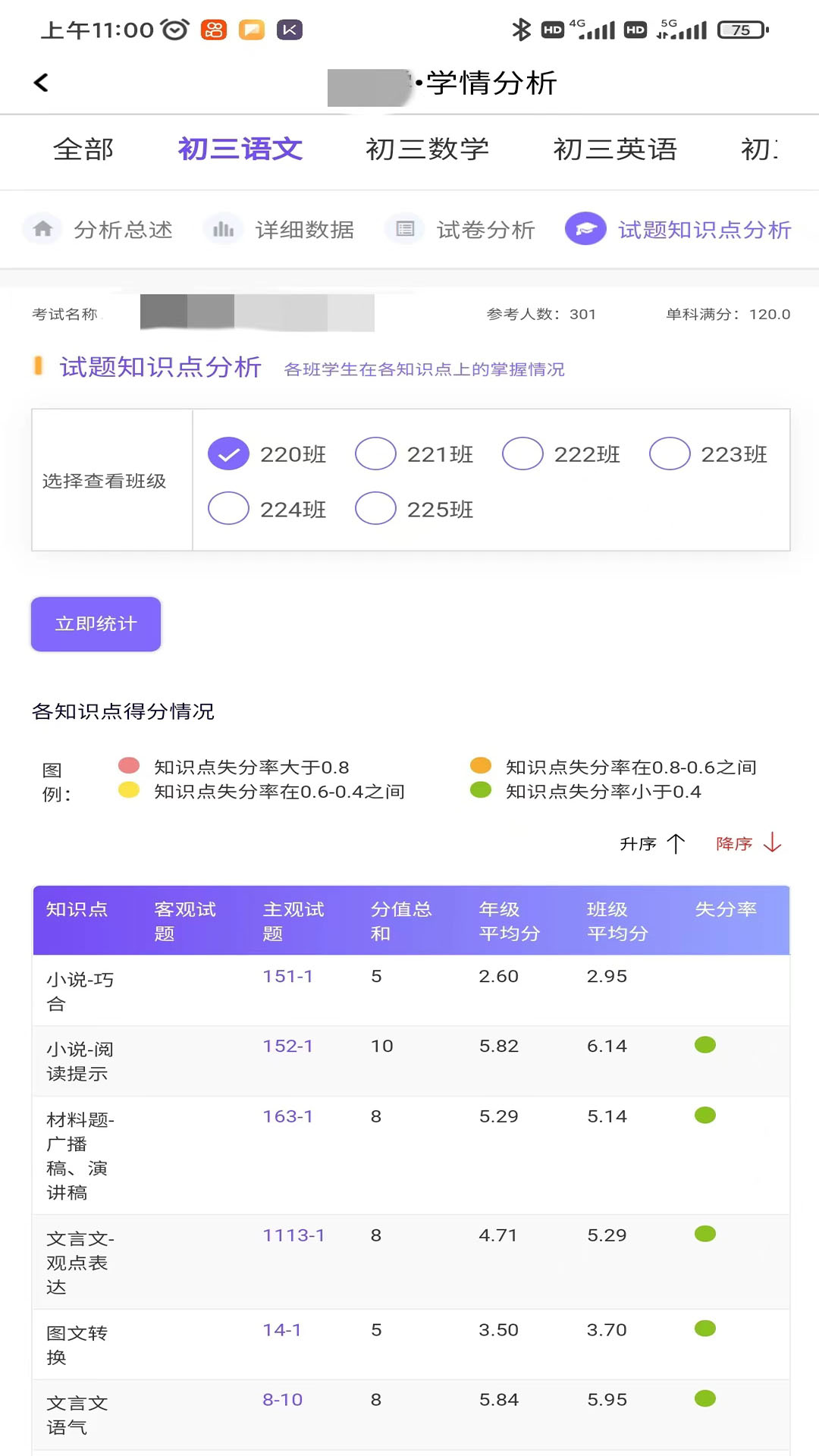
Task: Tap the 试题知识点分析 graduation cap icon
Action: click(585, 229)
